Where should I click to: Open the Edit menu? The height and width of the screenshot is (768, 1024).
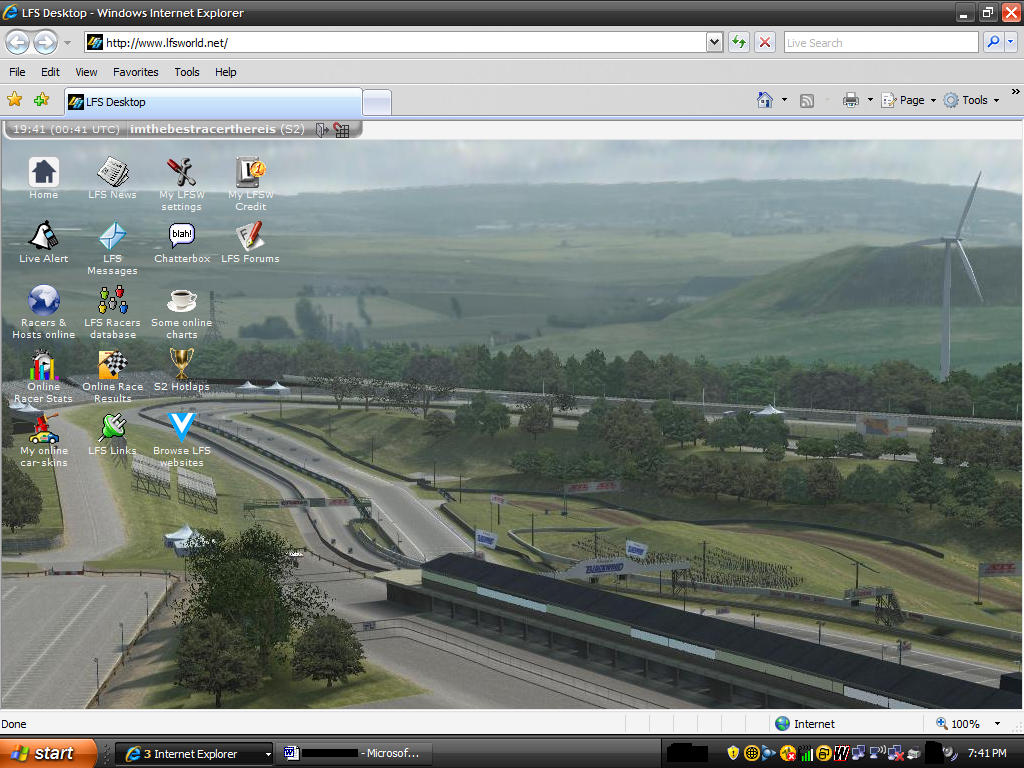[x=50, y=72]
